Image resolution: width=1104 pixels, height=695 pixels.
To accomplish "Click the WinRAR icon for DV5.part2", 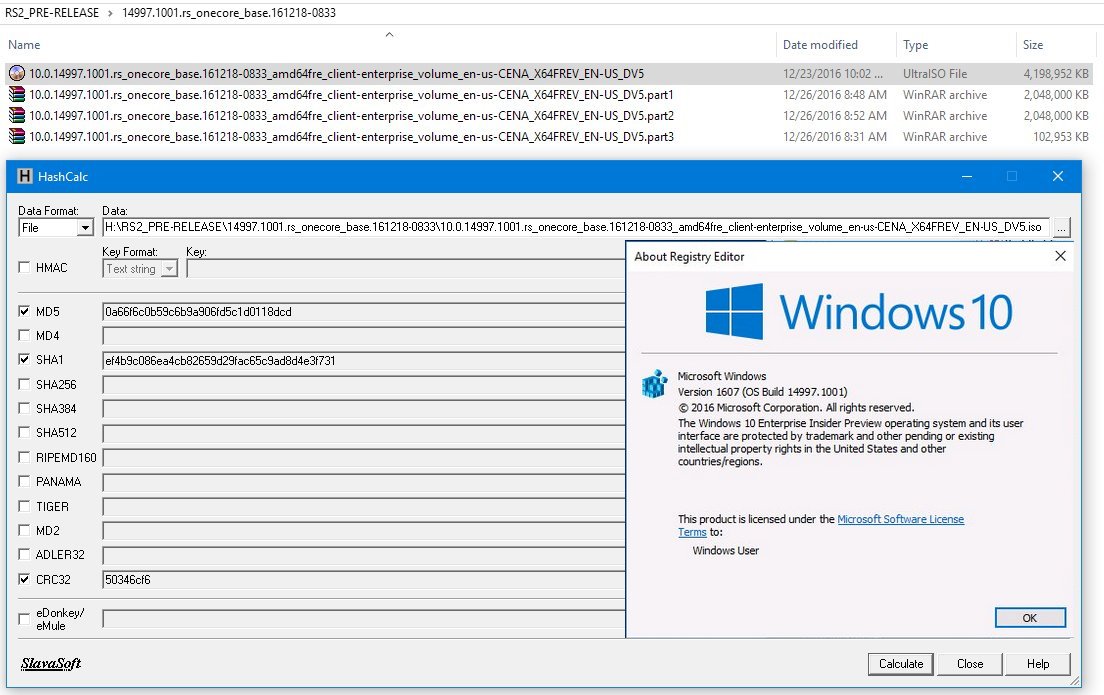I will pyautogui.click(x=17, y=115).
